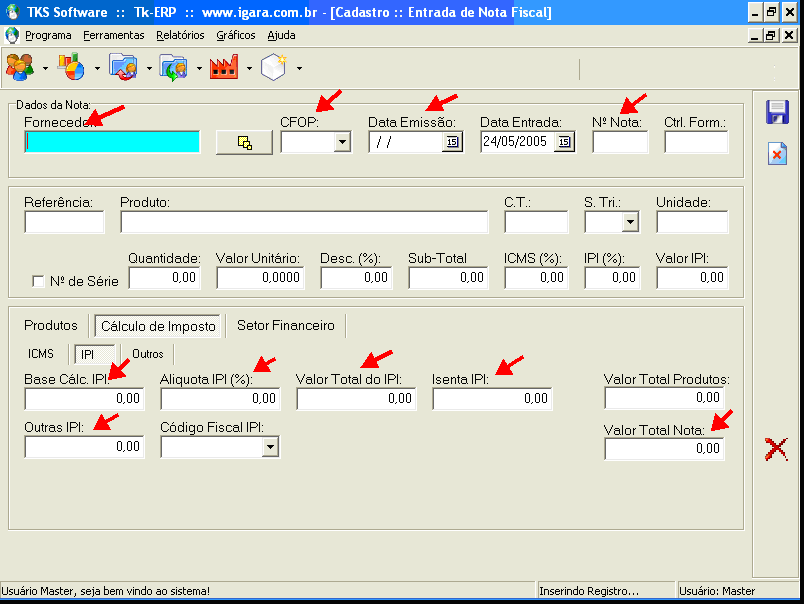
Task: Expand the S. Tri. dropdown
Action: pyautogui.click(x=629, y=222)
